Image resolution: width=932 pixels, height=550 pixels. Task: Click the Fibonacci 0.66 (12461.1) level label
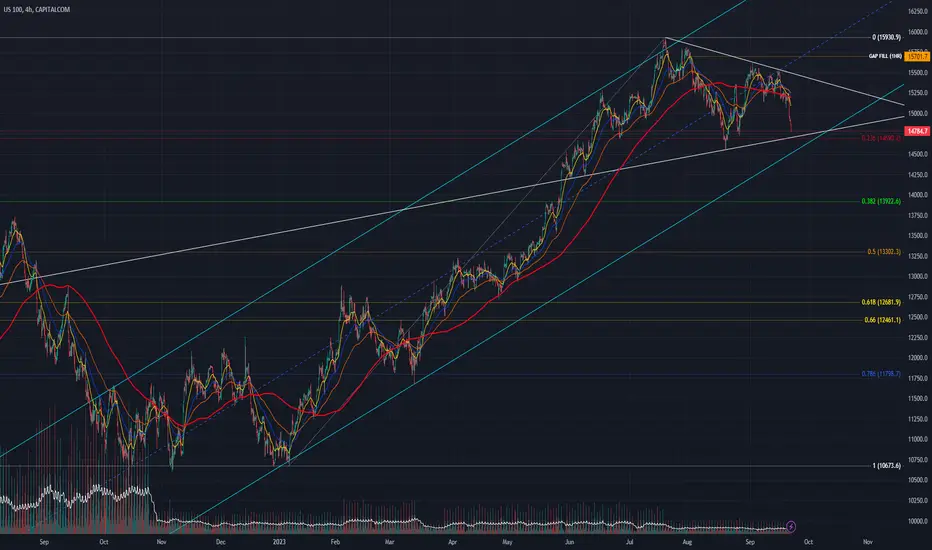pyautogui.click(x=883, y=320)
